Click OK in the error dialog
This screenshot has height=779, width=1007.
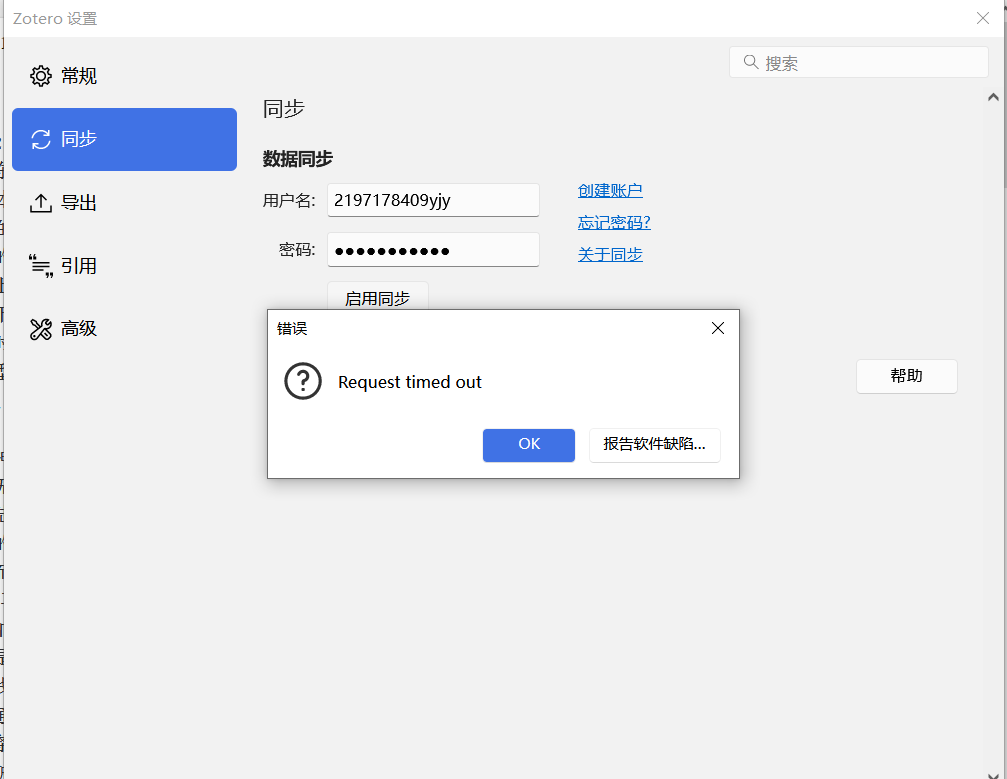(x=529, y=444)
